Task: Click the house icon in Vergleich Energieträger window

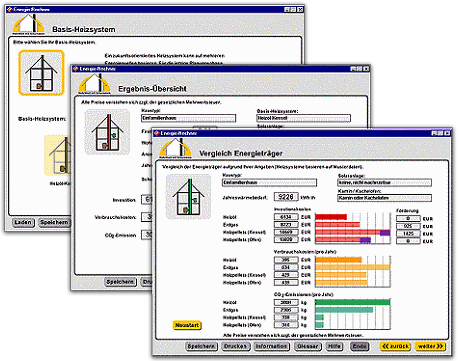Action: tap(188, 197)
